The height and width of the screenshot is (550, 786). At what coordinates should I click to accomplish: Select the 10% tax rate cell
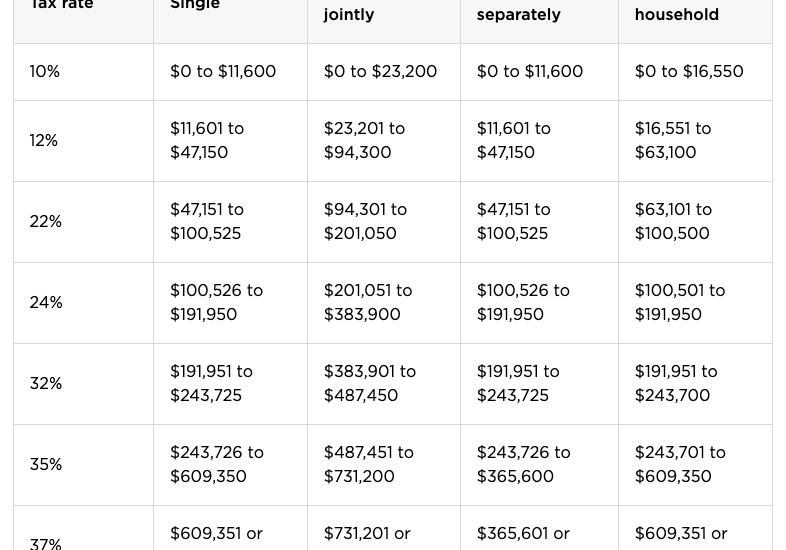pyautogui.click(x=83, y=72)
